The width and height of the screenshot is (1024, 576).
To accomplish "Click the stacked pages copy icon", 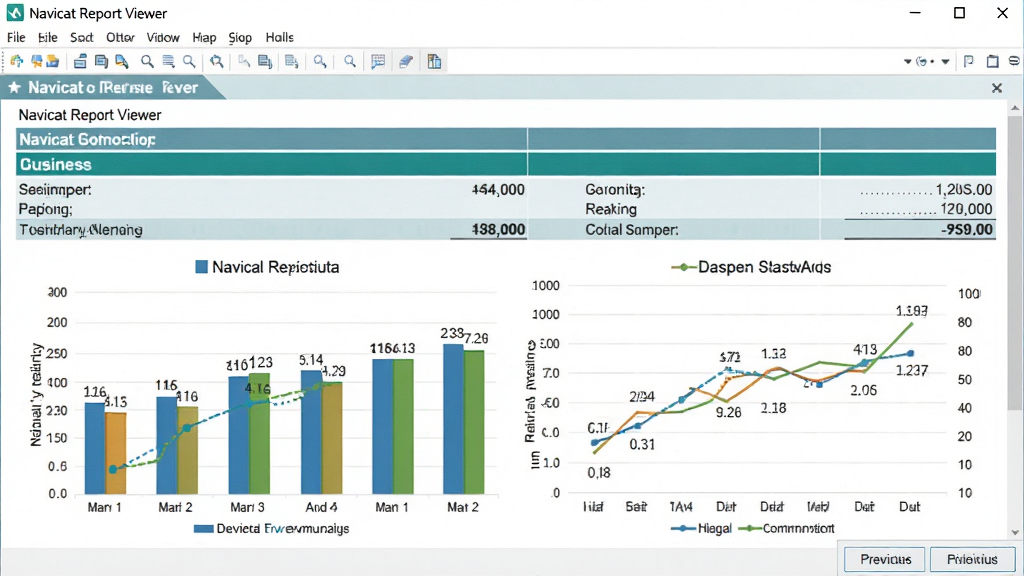I will coord(101,61).
